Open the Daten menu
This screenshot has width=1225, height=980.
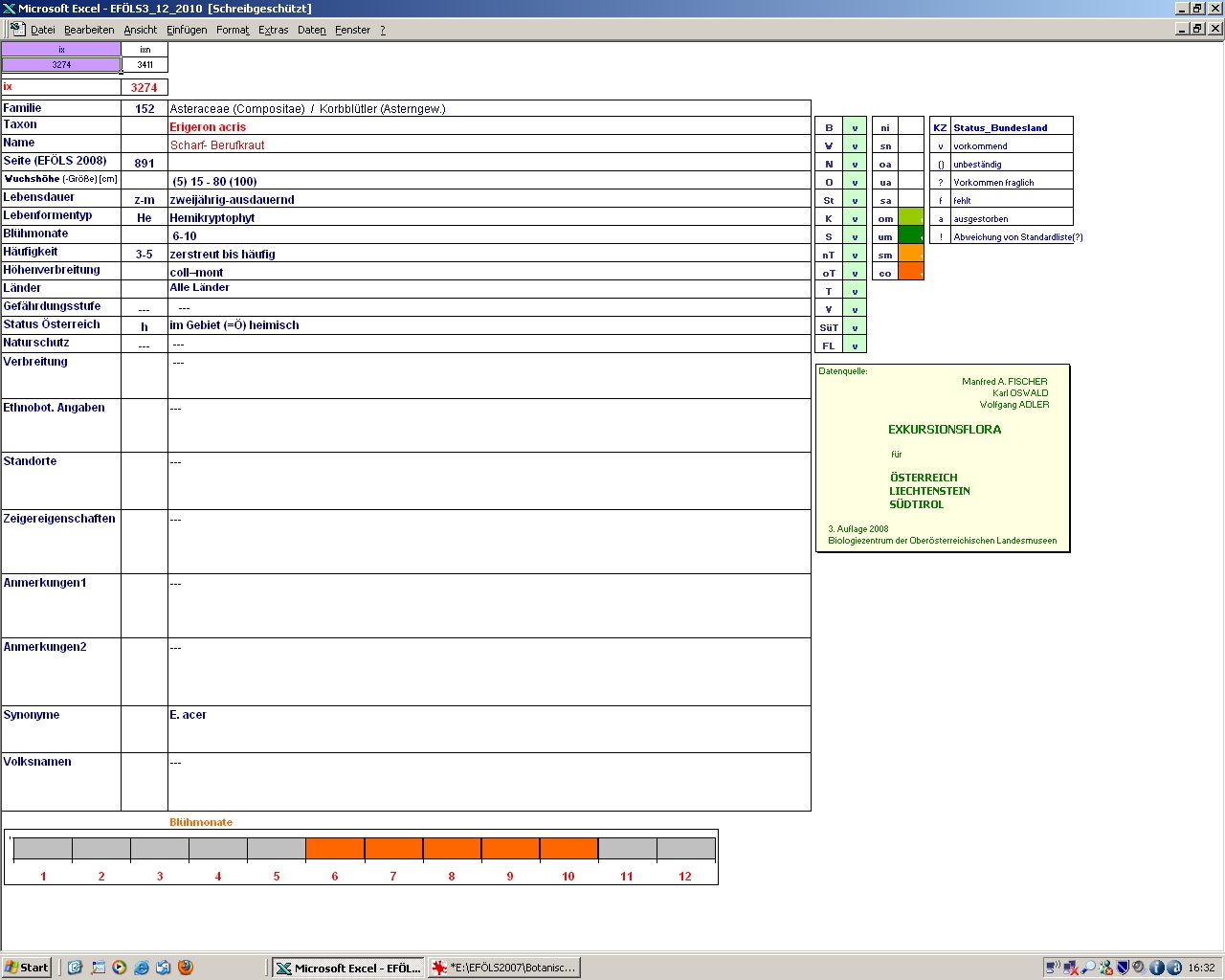click(x=312, y=30)
